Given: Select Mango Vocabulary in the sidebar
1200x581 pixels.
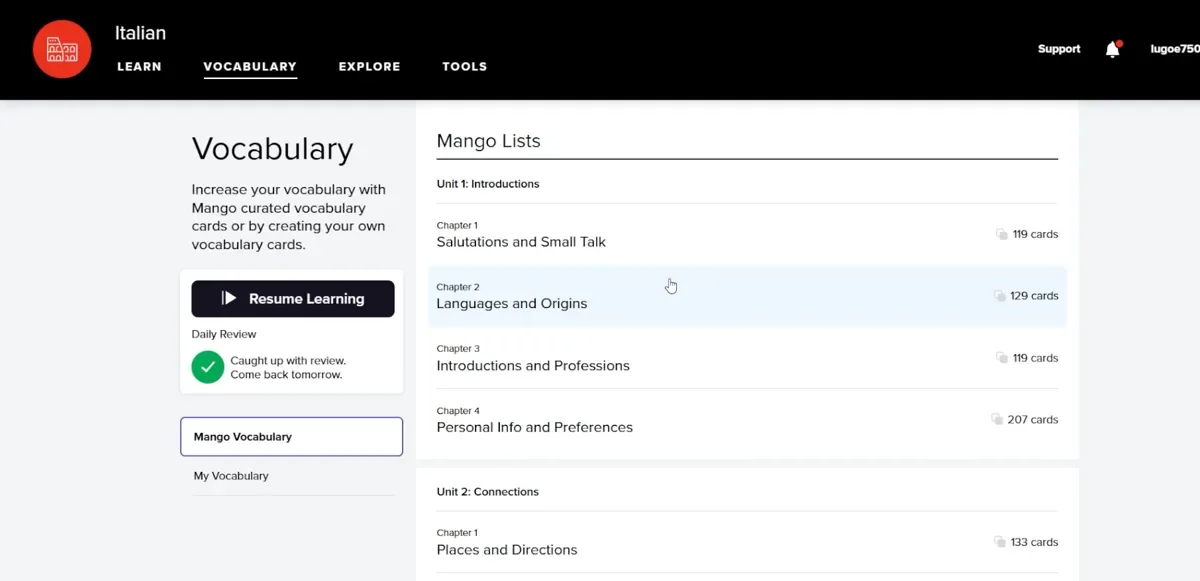Looking at the screenshot, I should click(291, 437).
